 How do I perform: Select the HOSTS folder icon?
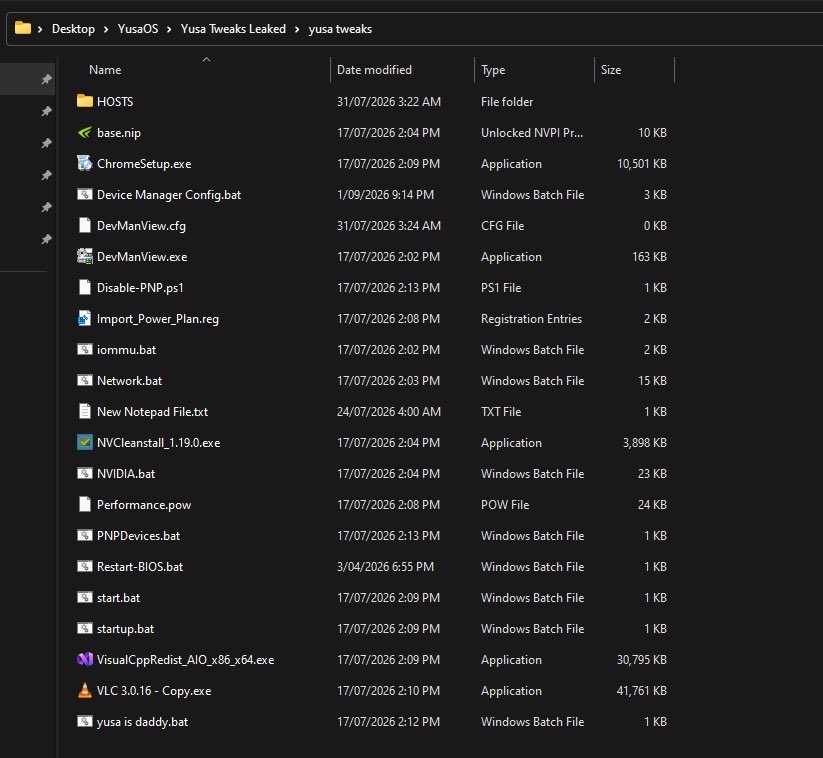pos(85,101)
